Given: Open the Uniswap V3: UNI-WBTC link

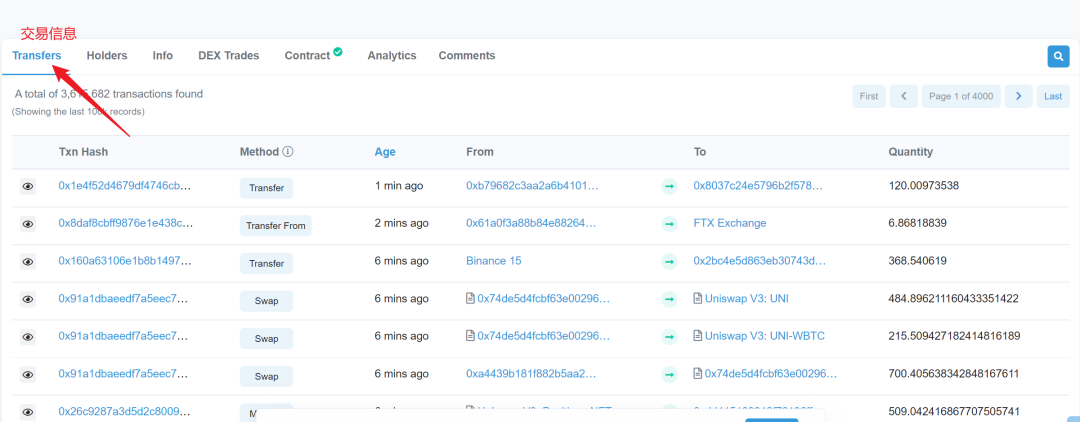Looking at the screenshot, I should (765, 336).
